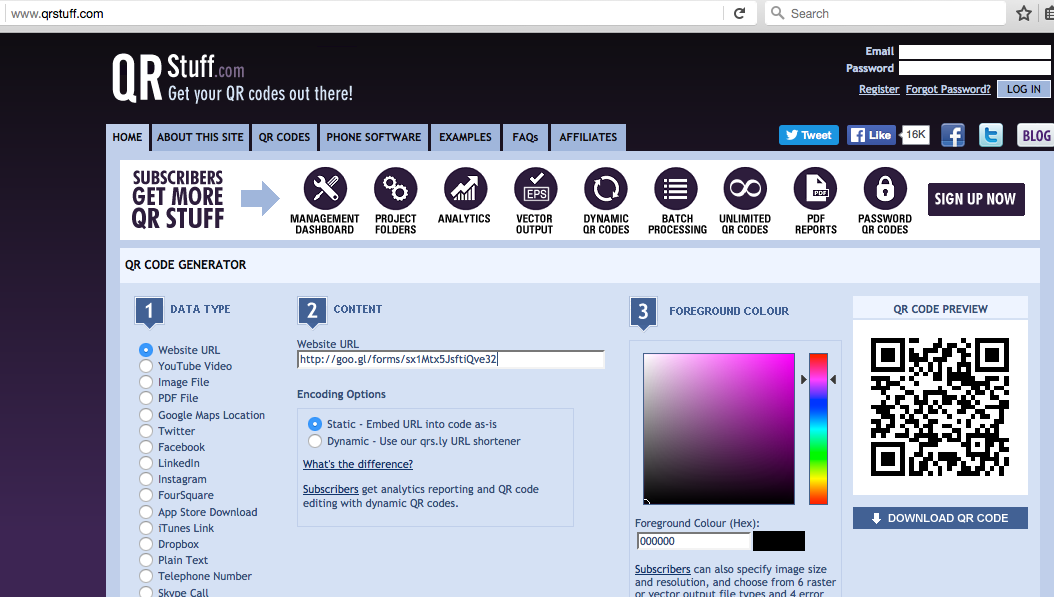Open the QR CODES tab

(284, 137)
